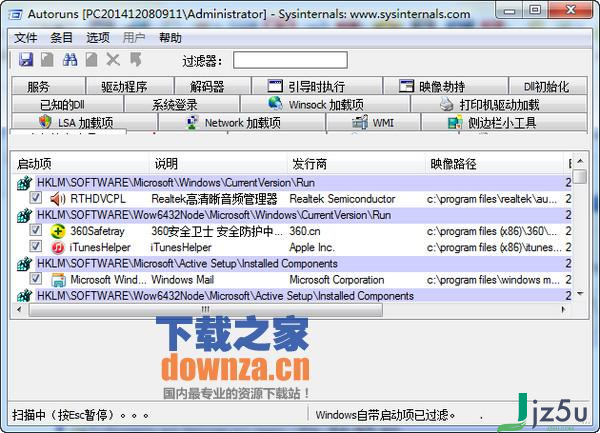Switch to the Network 加载项 tab
This screenshot has height=433, width=600.
[242, 122]
